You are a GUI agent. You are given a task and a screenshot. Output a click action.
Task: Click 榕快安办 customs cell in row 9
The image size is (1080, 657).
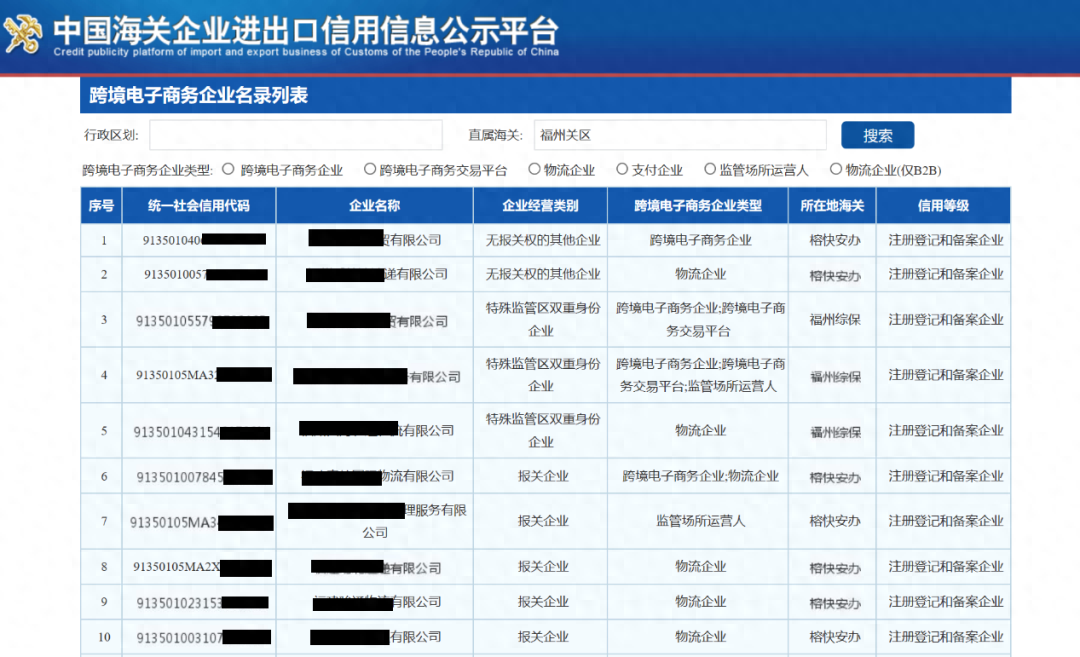tap(835, 603)
